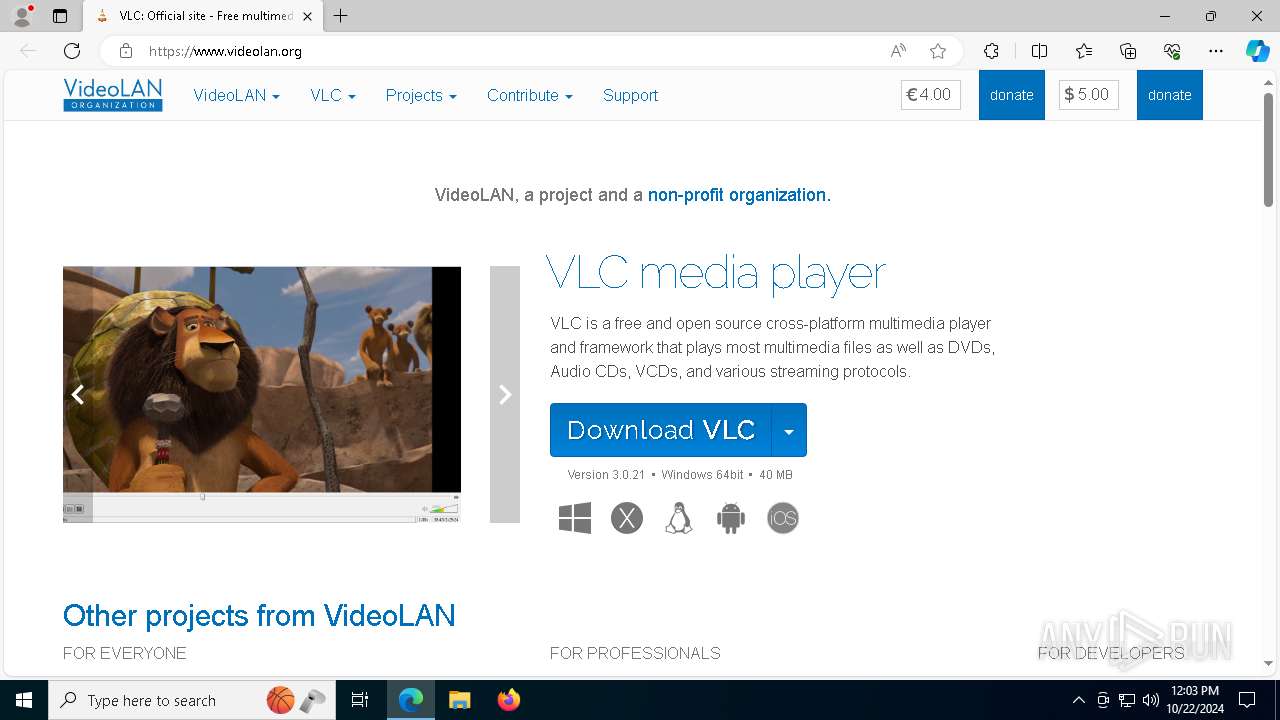This screenshot has width=1280, height=720.
Task: Click the Download VLC button
Action: (661, 430)
